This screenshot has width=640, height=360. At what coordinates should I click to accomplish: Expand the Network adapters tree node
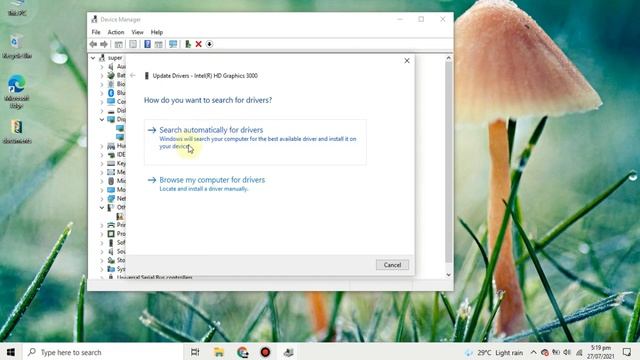click(x=102, y=199)
